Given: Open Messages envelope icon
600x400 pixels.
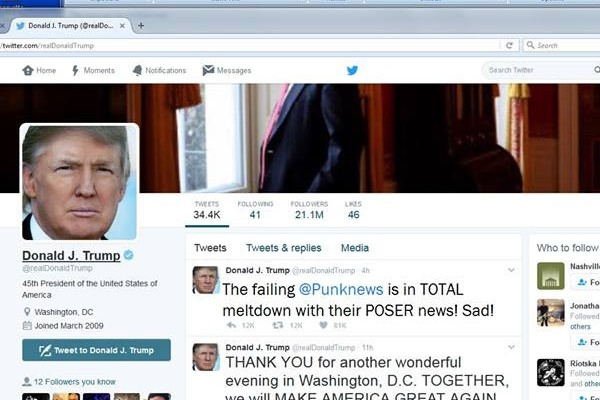Looking at the screenshot, I should (x=208, y=70).
